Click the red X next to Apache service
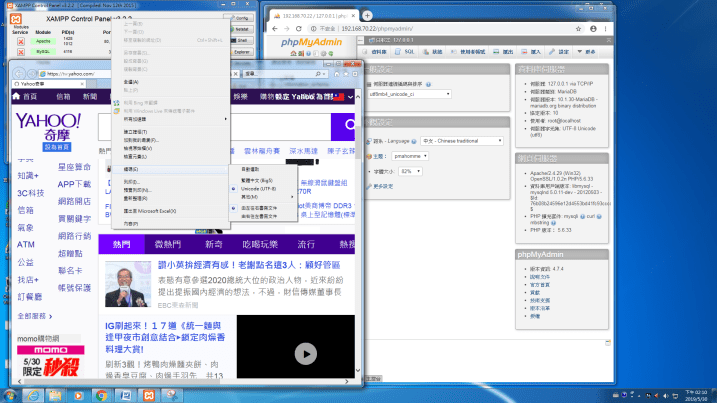The height and width of the screenshot is (403, 717). click(x=19, y=41)
